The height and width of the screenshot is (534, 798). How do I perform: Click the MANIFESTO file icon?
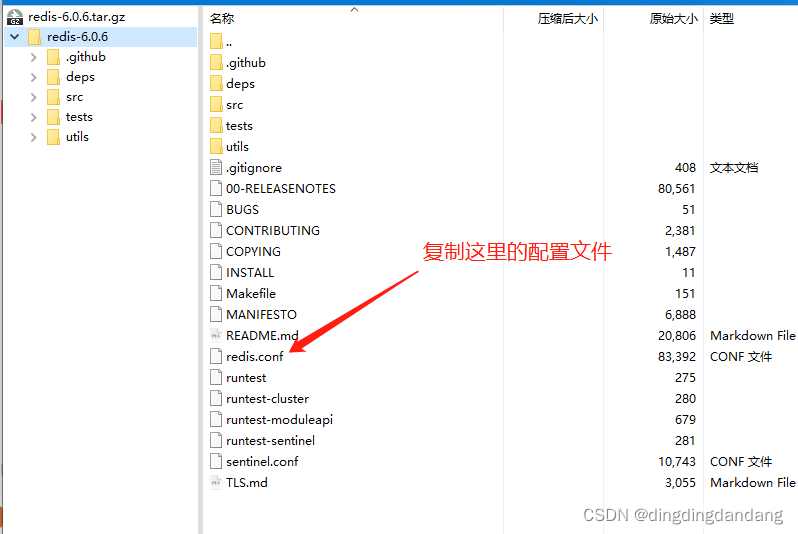216,315
